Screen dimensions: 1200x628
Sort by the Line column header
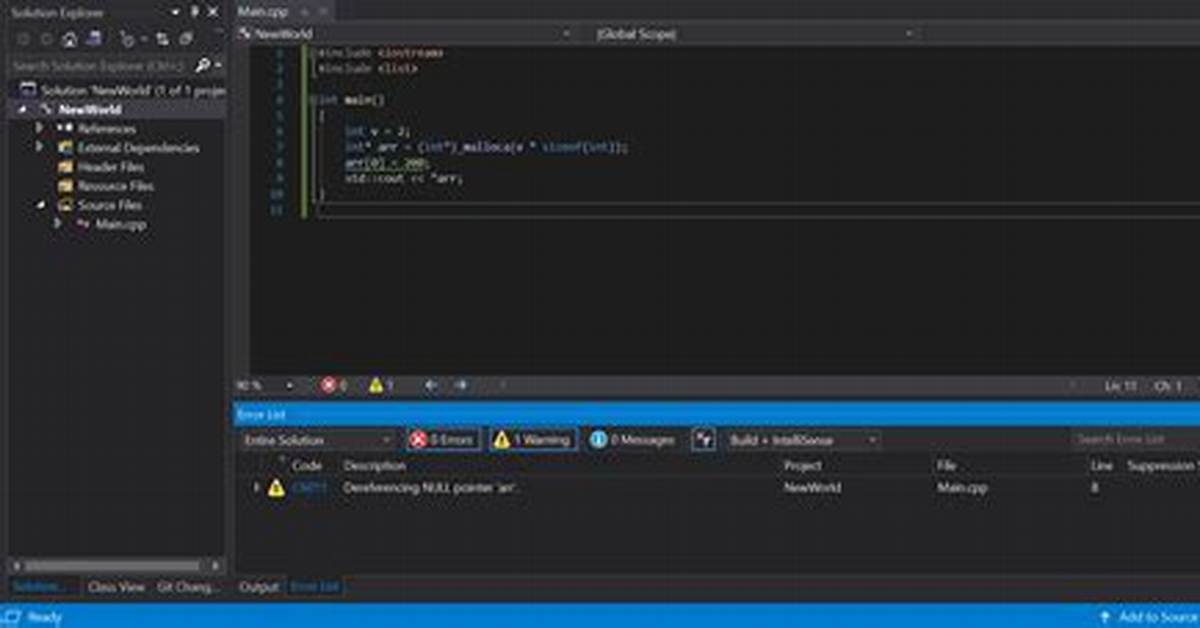1101,466
